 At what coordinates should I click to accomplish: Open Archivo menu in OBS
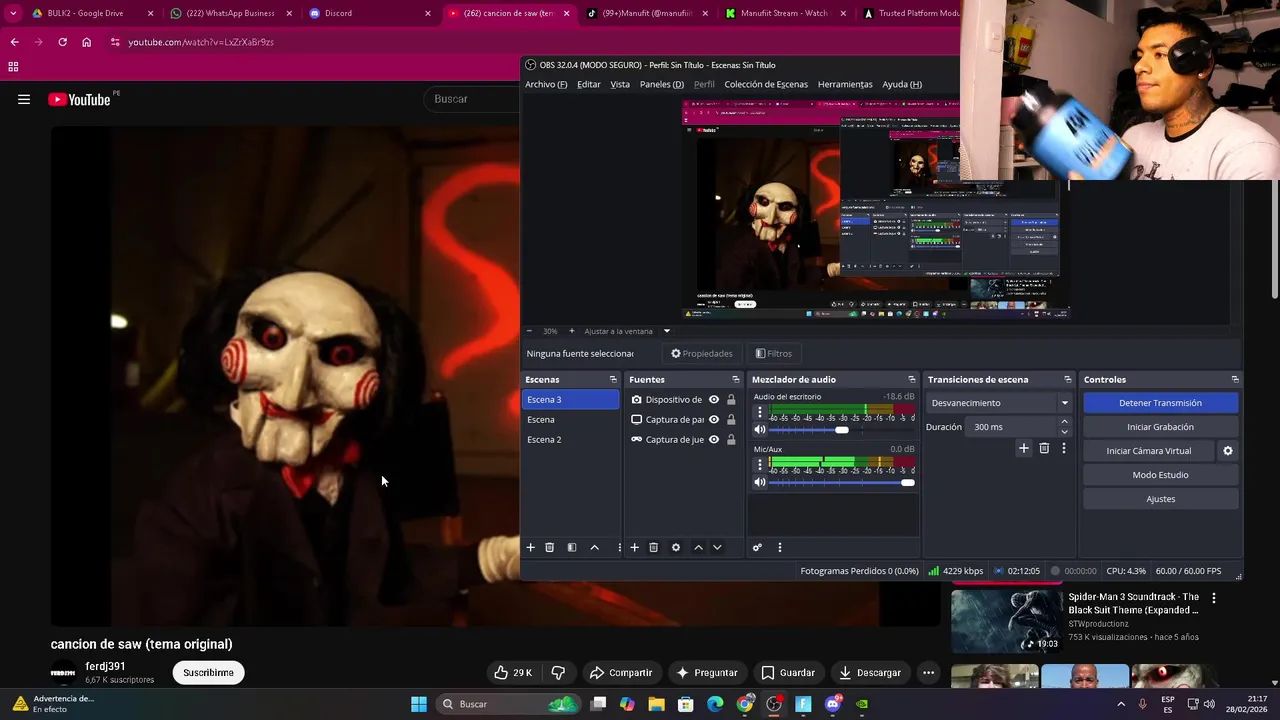point(546,84)
